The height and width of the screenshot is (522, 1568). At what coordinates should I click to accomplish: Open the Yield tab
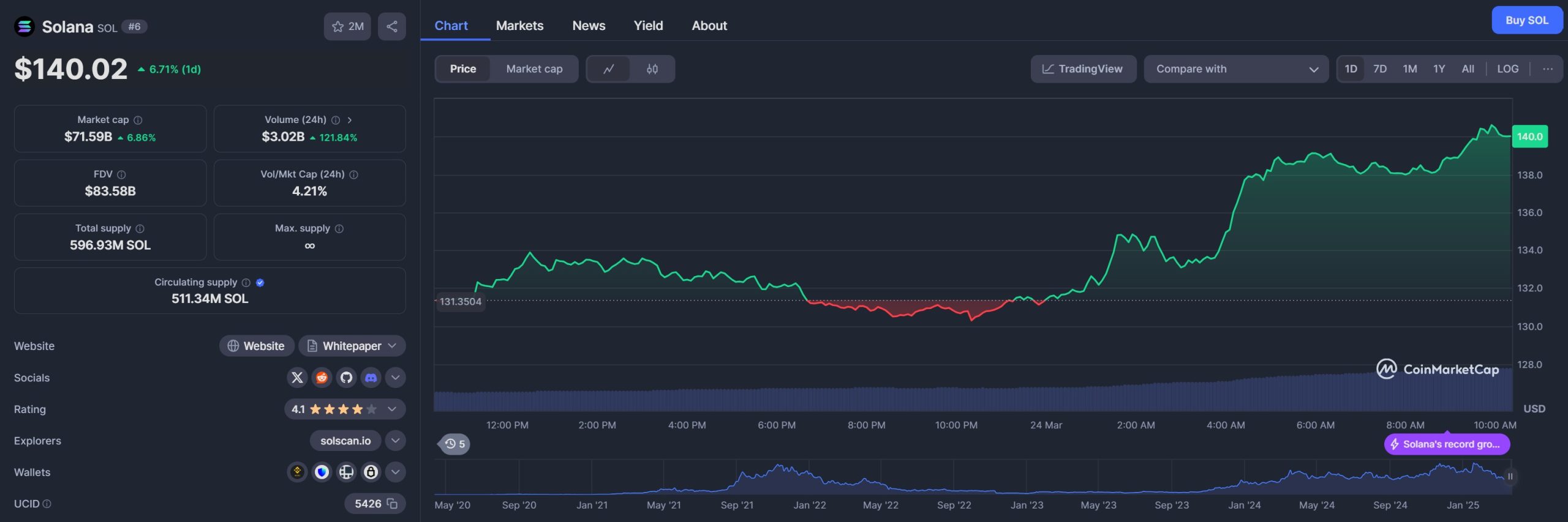(x=648, y=26)
